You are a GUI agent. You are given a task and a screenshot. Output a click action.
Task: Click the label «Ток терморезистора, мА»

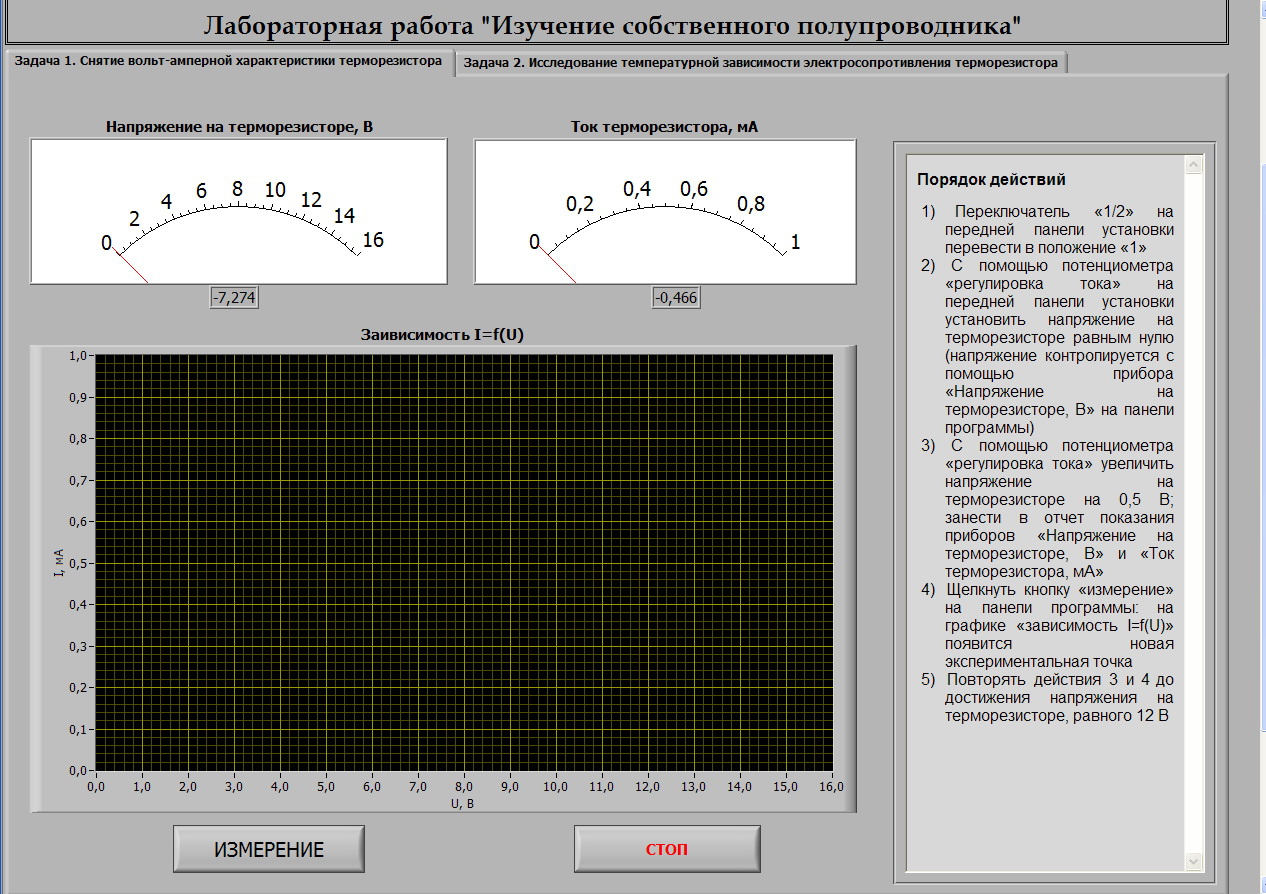pos(664,127)
